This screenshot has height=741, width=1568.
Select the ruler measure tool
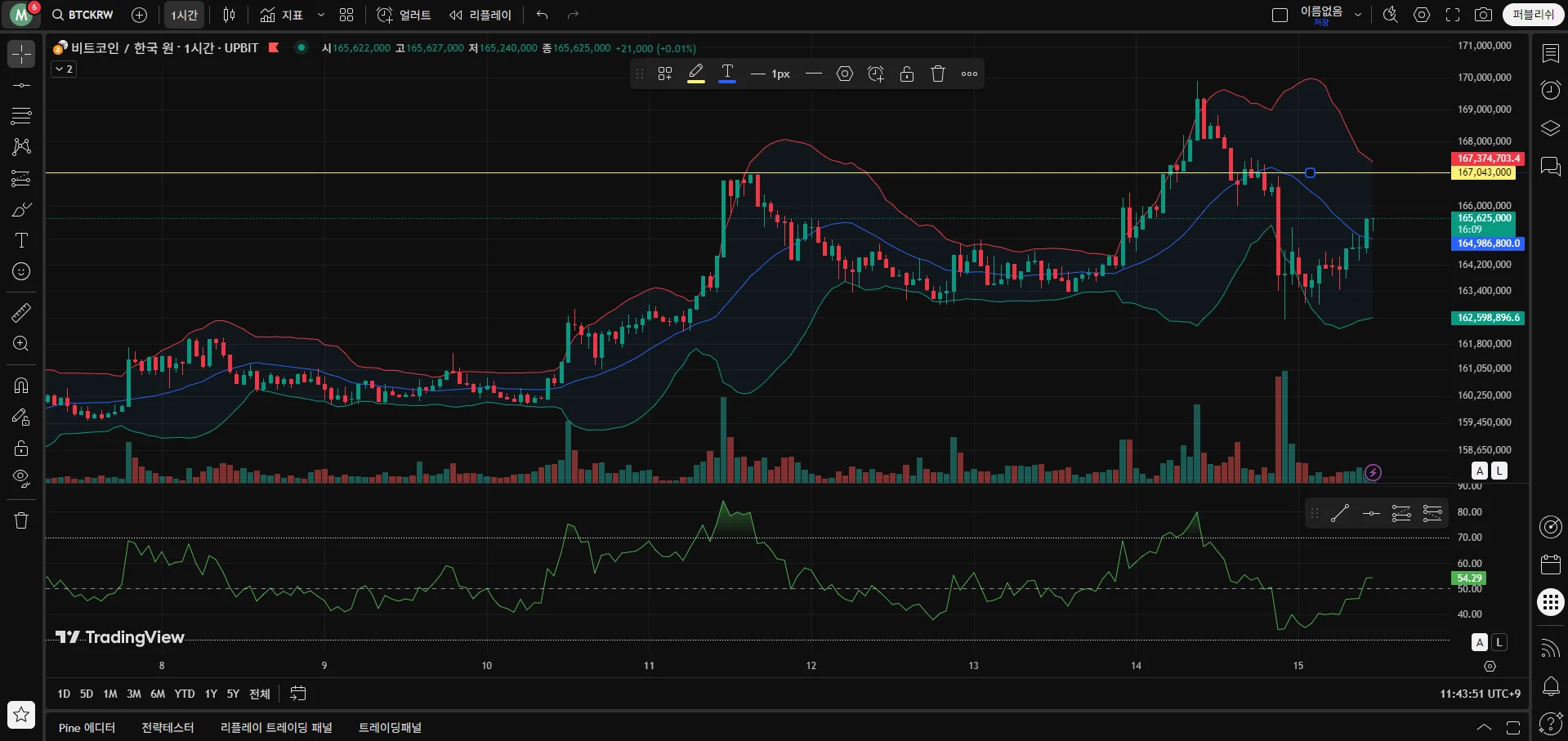point(21,312)
